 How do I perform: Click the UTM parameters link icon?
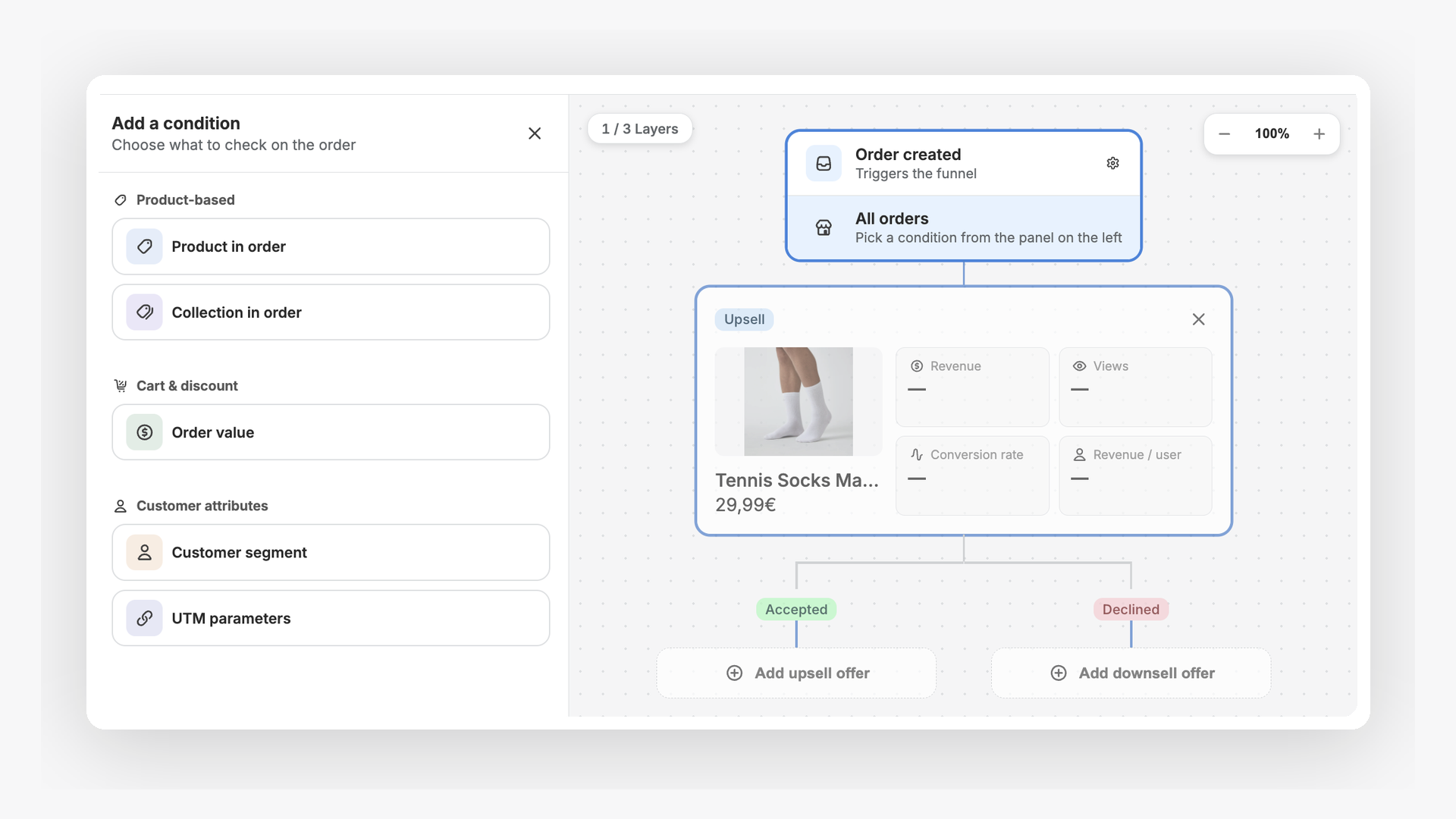(144, 618)
